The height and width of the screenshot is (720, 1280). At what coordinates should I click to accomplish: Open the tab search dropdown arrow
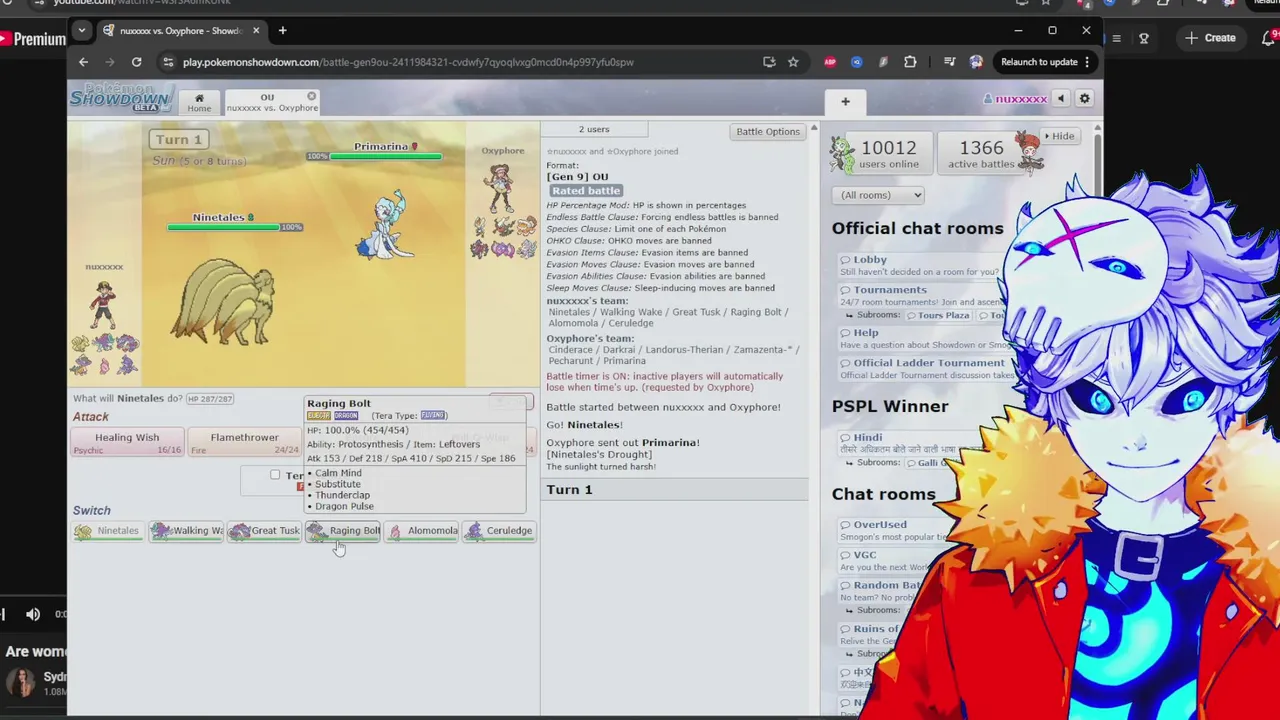tap(82, 31)
